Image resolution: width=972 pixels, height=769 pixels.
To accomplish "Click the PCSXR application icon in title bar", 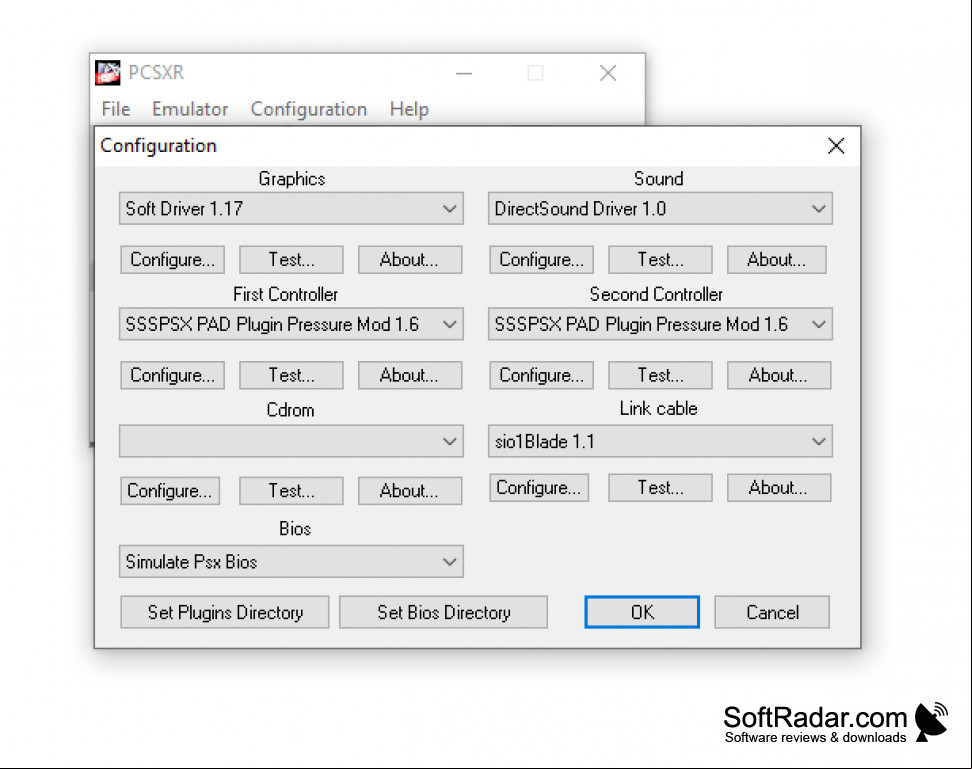I will point(107,73).
